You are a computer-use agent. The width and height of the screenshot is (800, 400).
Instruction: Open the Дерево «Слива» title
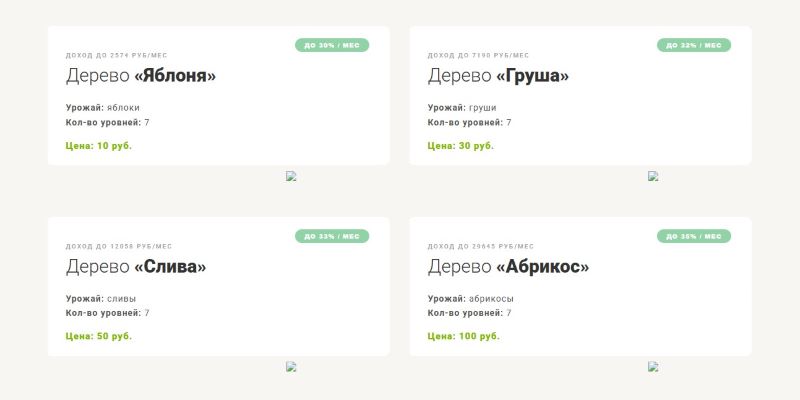136,267
